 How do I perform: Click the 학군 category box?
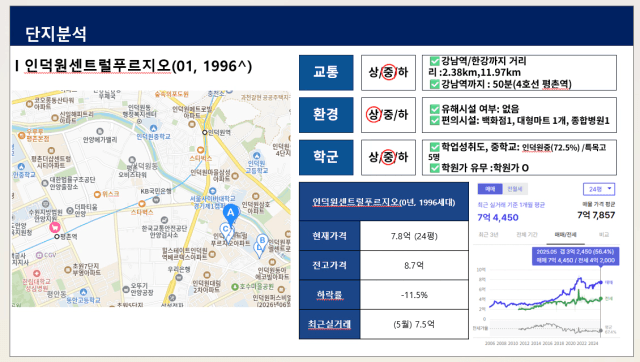326,157
